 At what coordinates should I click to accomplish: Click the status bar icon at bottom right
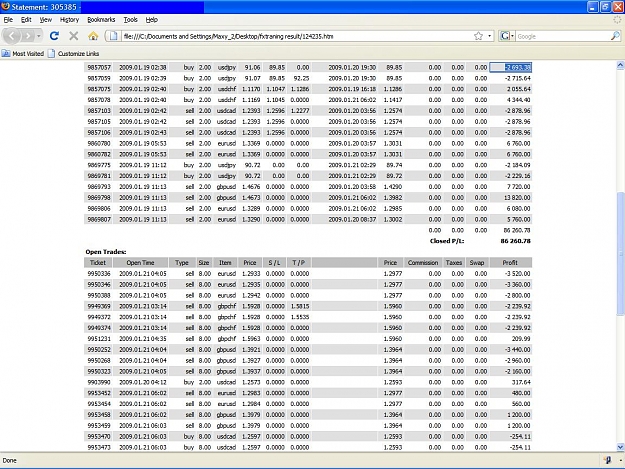pos(607,460)
